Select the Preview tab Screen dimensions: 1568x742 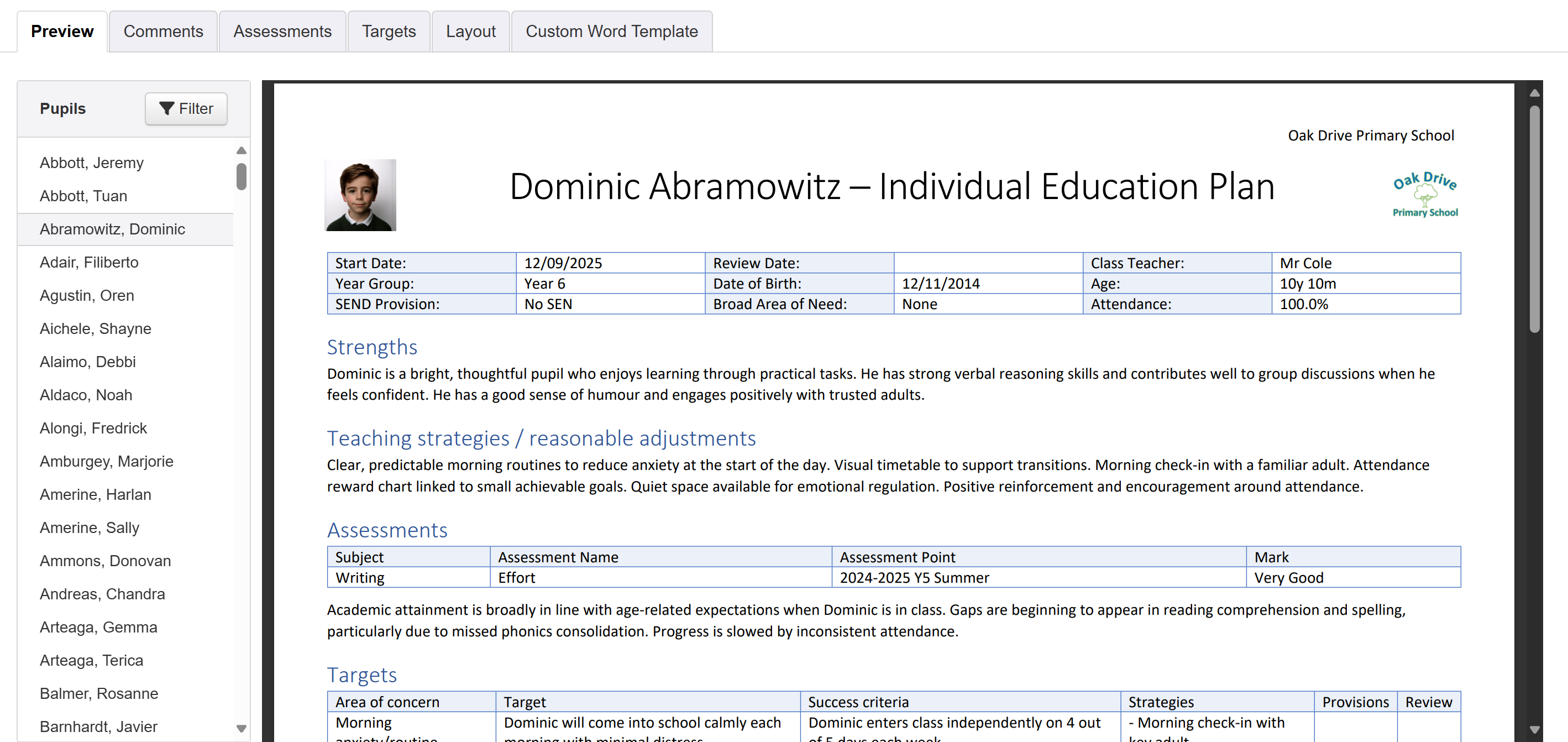(x=62, y=32)
